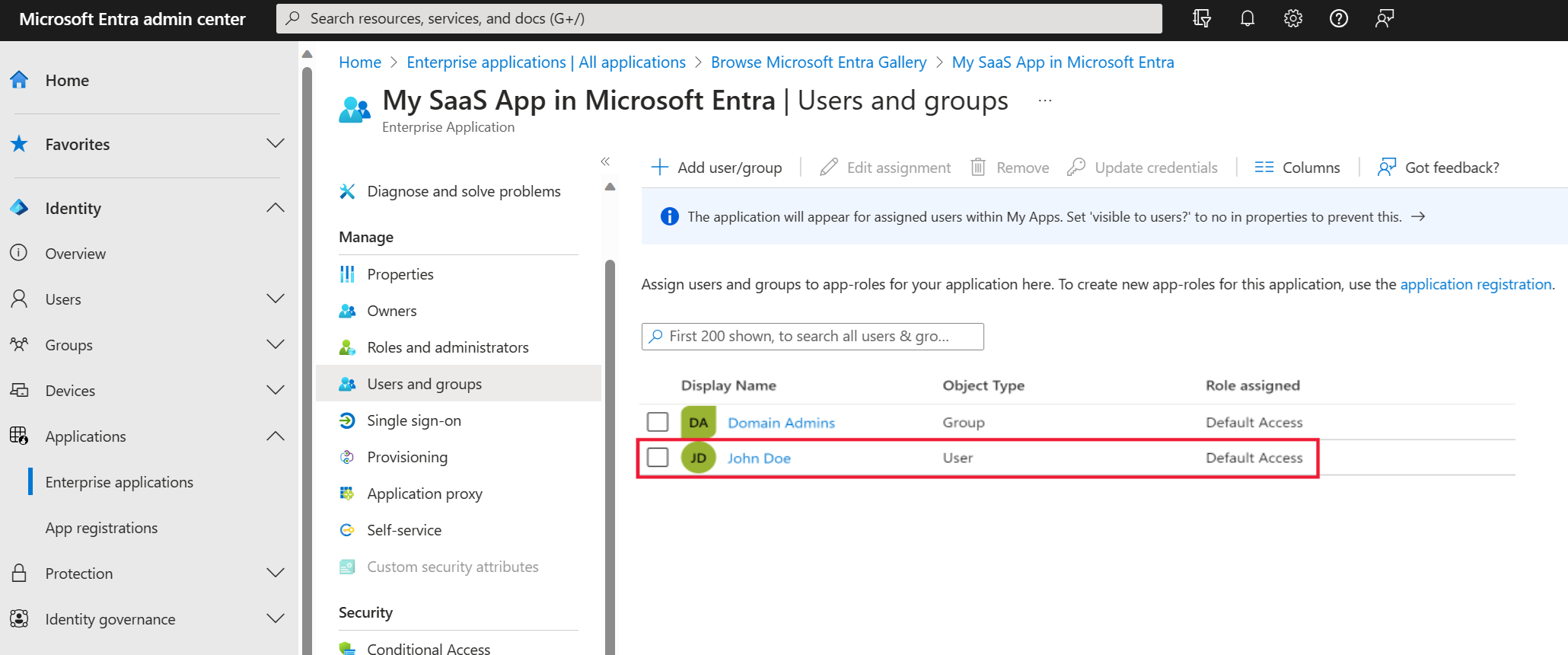Click the Roles and administrators icon
The width and height of the screenshot is (1568, 655).
347,347
